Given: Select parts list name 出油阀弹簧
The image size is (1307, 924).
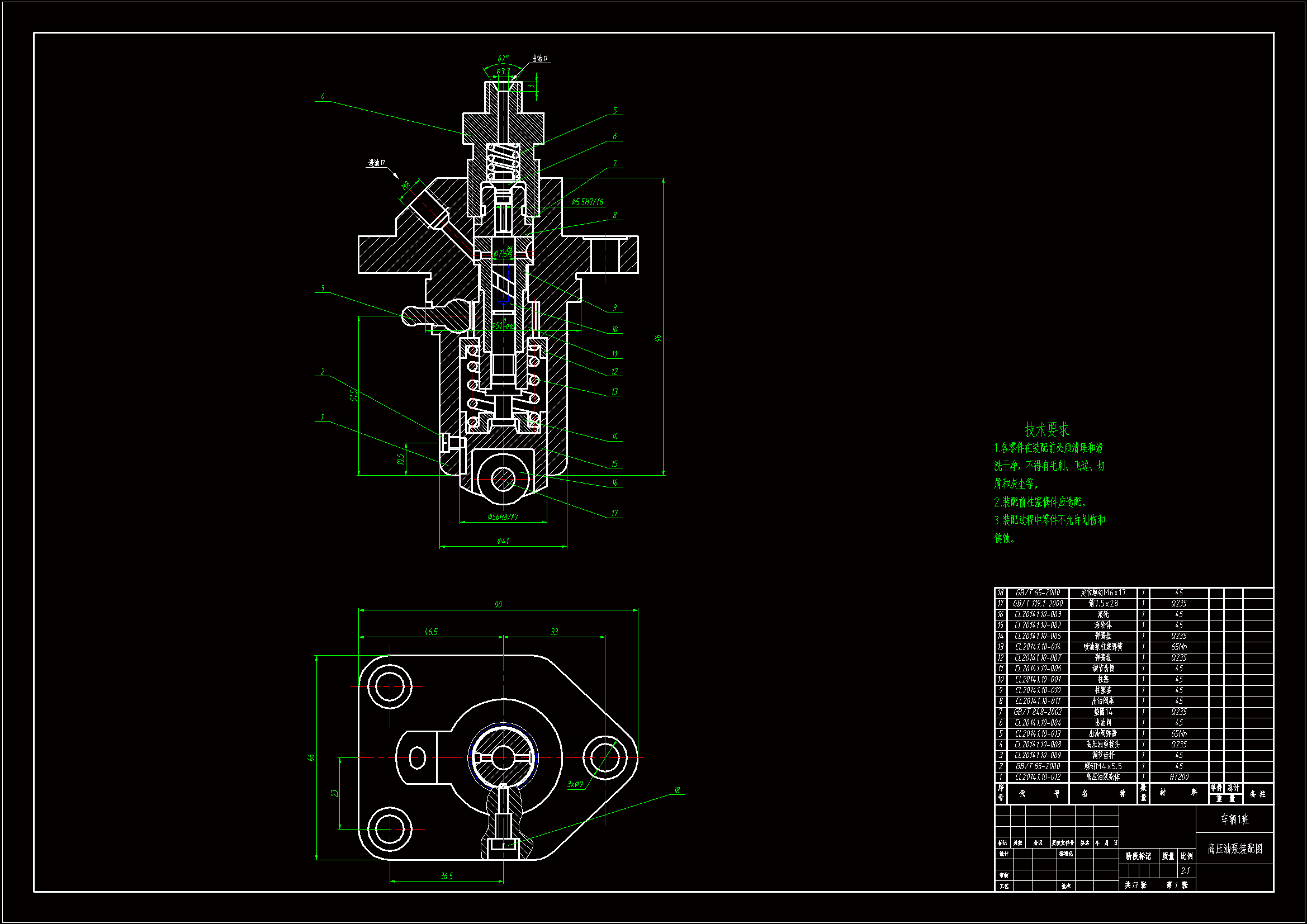Looking at the screenshot, I should 1102,734.
